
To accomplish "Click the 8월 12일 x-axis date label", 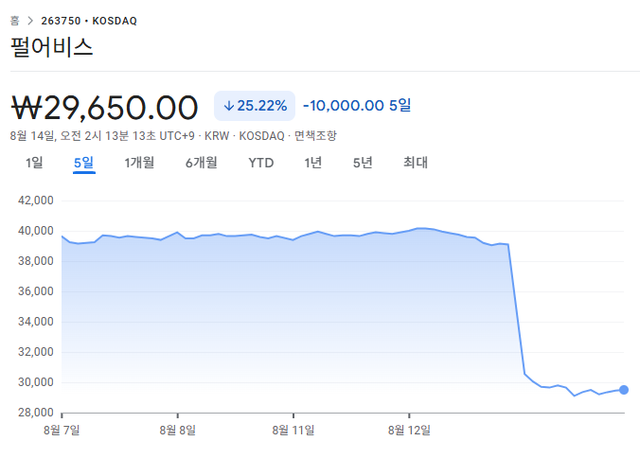I will [x=409, y=430].
